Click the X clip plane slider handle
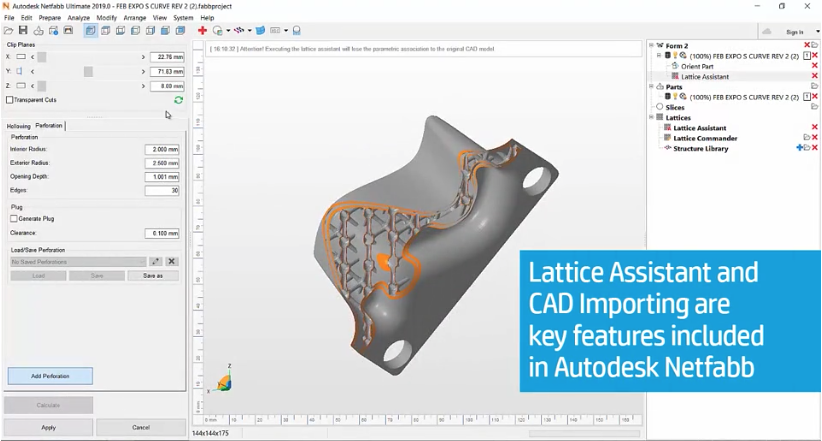The width and height of the screenshot is (822, 441). (x=42, y=57)
